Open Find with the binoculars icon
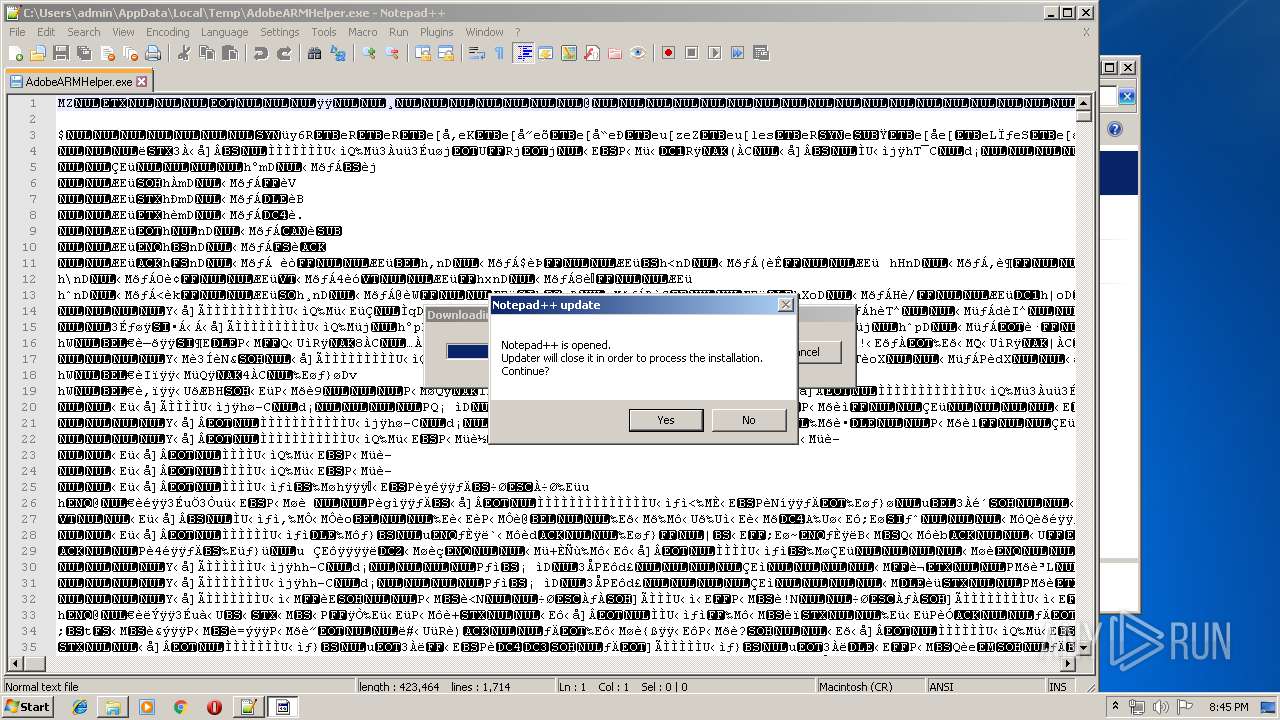This screenshot has width=1280, height=720. point(314,53)
